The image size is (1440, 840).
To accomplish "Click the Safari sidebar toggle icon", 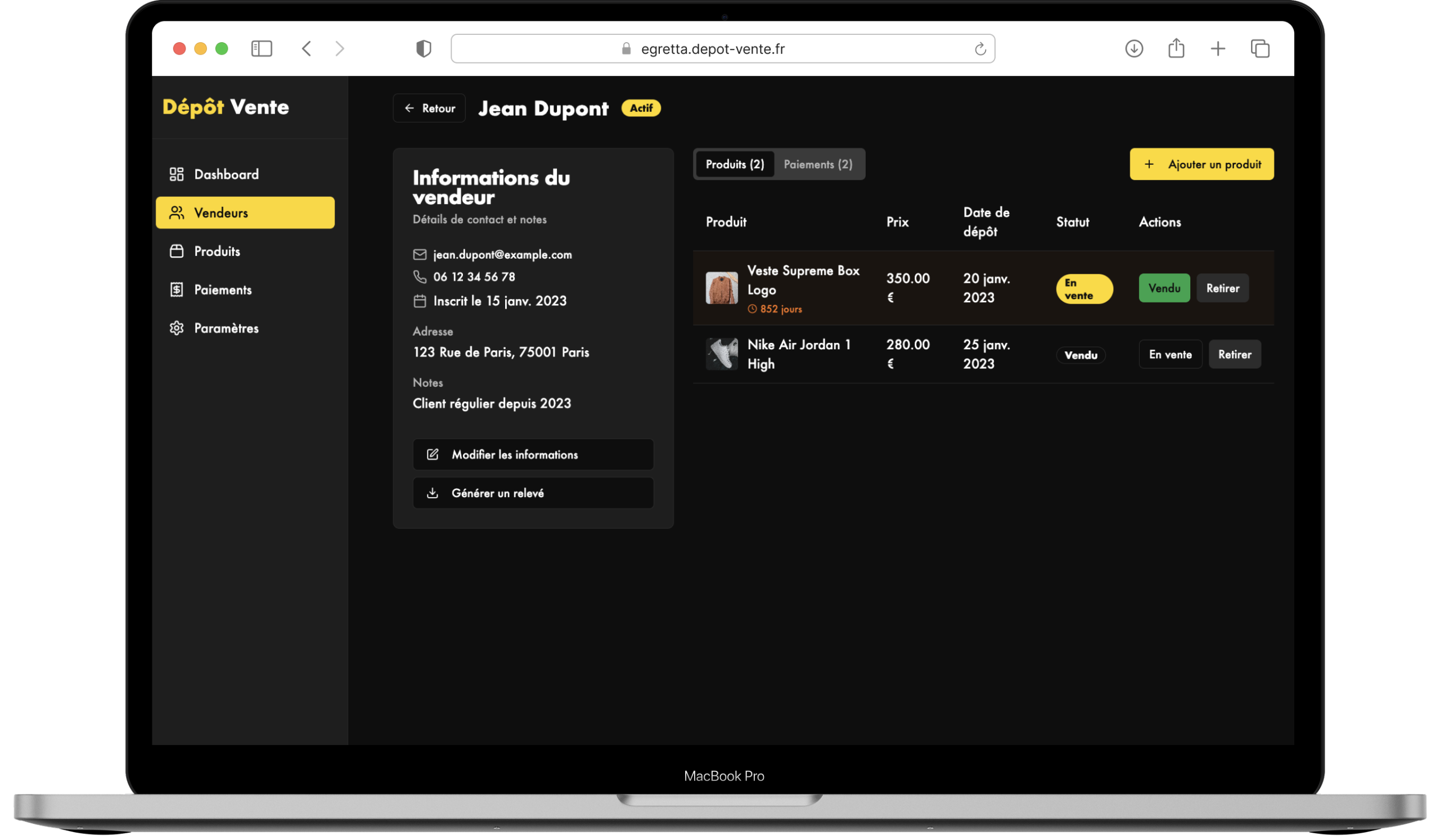I will click(x=261, y=48).
